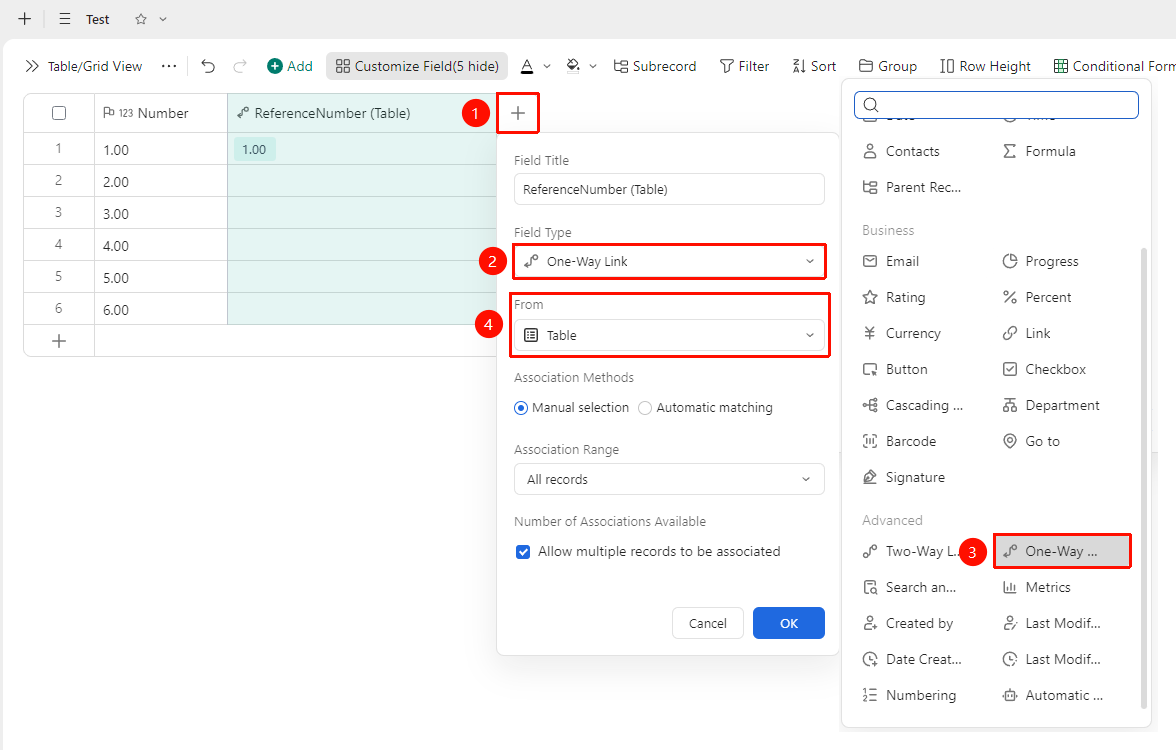
Task: Expand the Association Range All records dropdown
Action: tap(669, 479)
